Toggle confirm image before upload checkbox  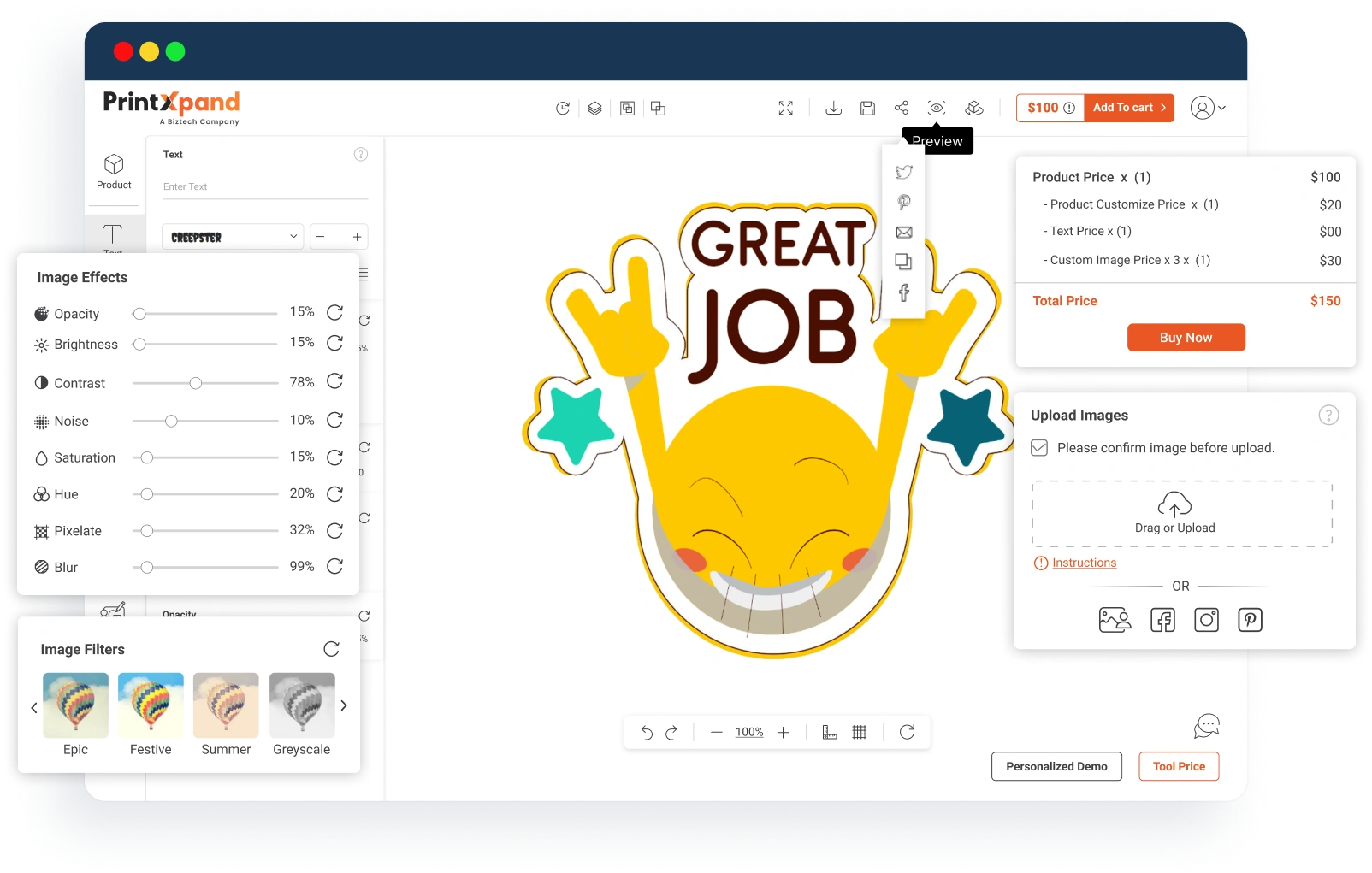[1039, 448]
